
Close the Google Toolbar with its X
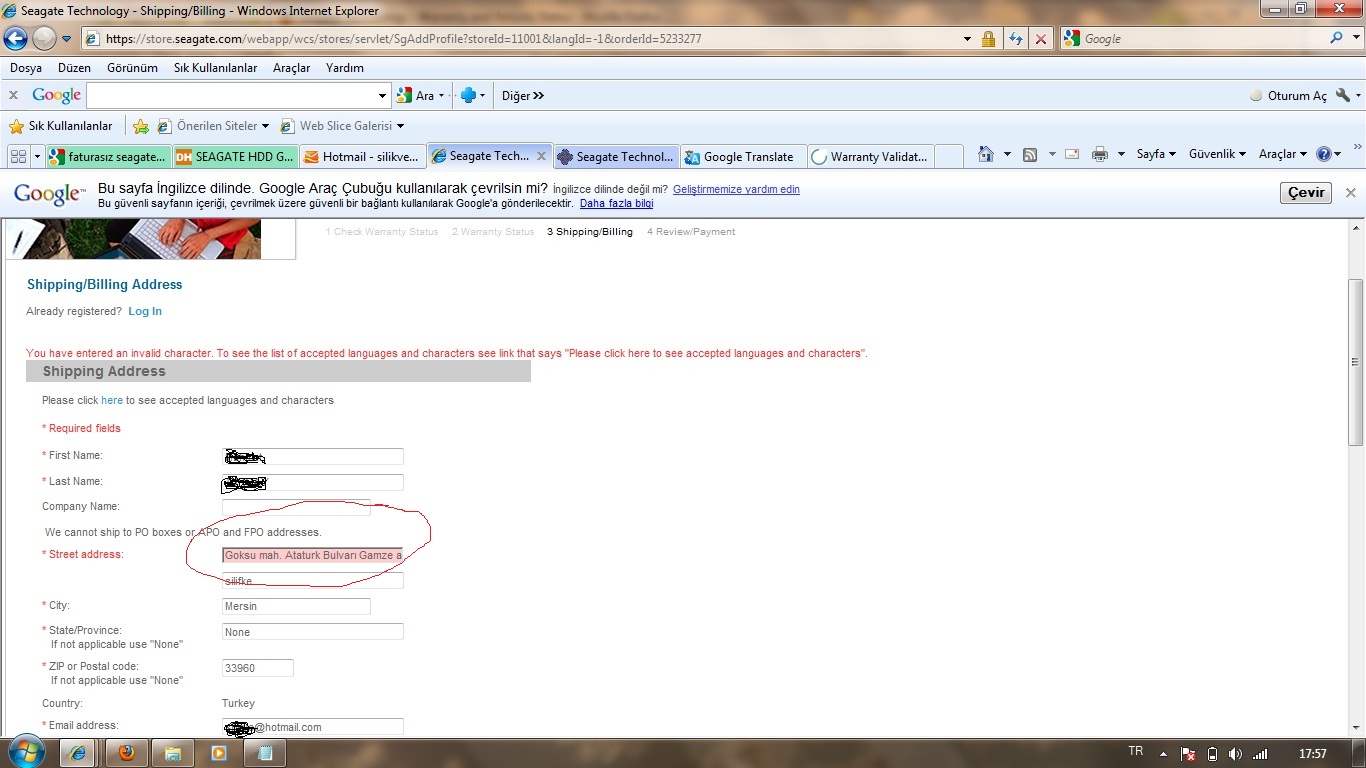coord(13,95)
